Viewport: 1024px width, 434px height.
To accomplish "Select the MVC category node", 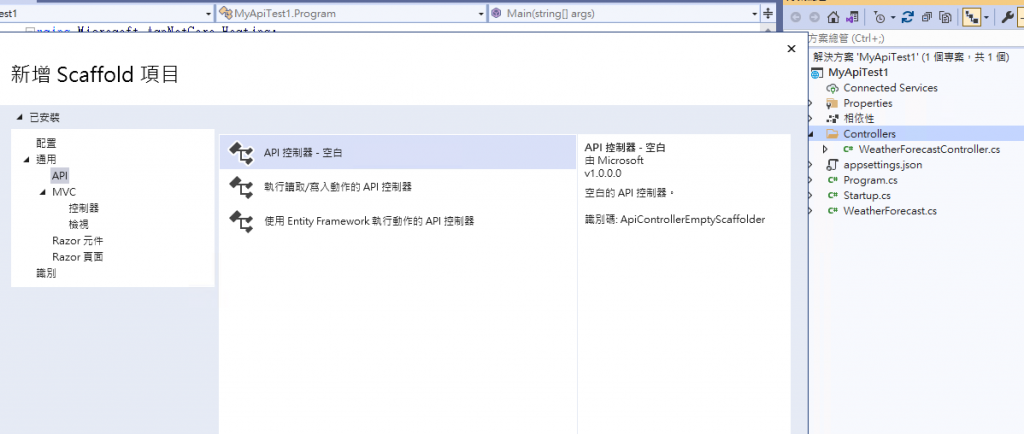I will pos(64,192).
